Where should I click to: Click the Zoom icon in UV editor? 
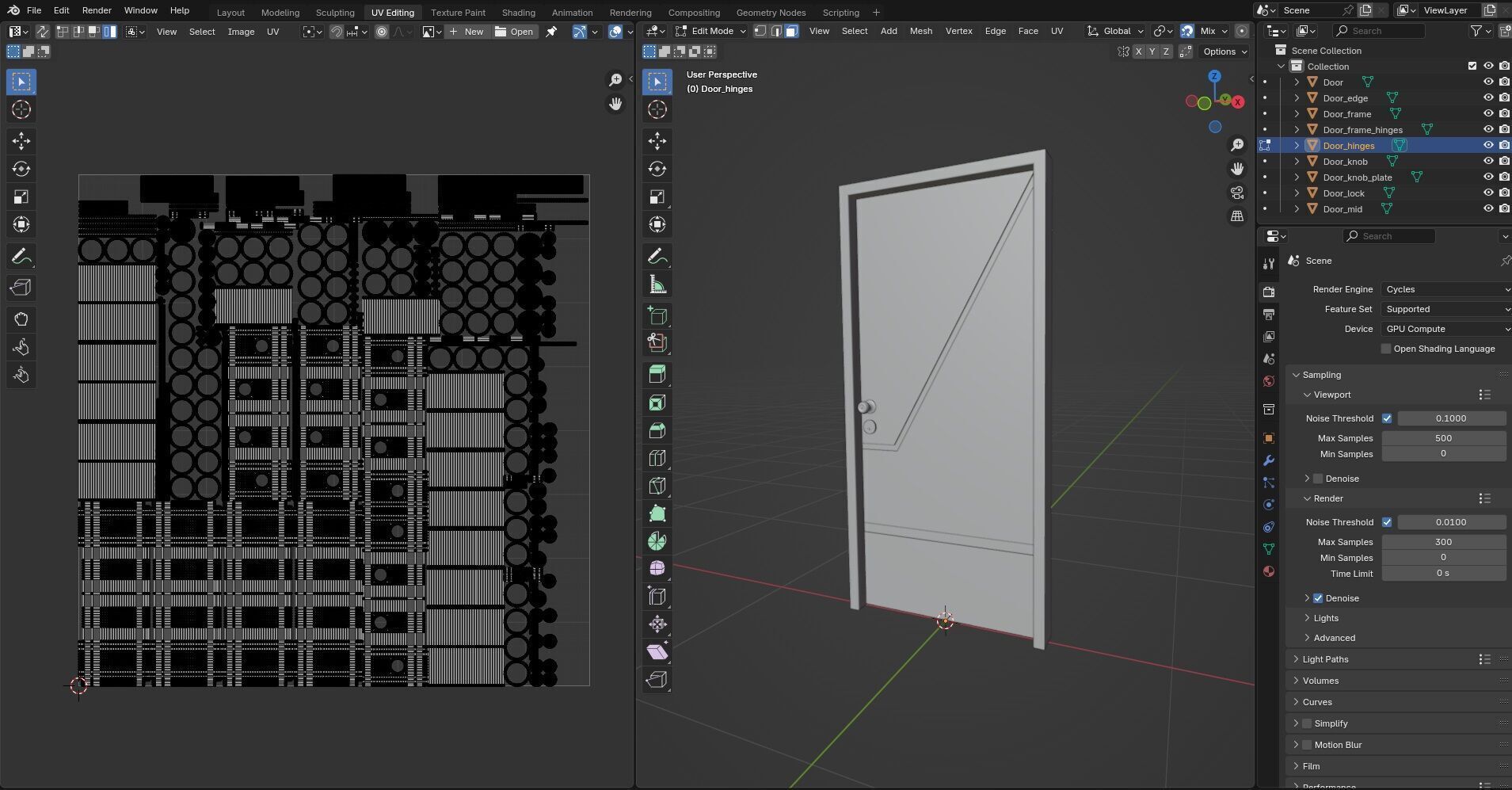[x=615, y=80]
